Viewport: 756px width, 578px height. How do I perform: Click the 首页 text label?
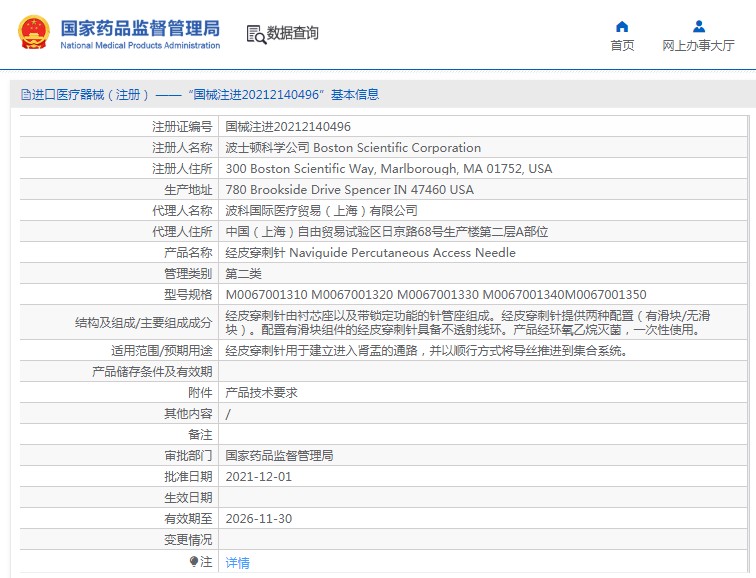pos(622,45)
